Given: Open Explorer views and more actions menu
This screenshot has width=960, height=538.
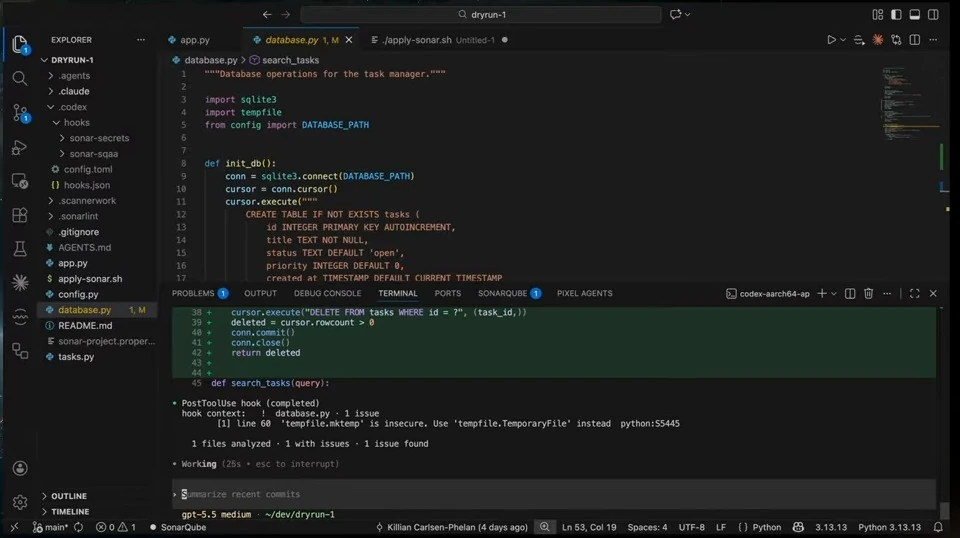Looking at the screenshot, I should (x=141, y=40).
